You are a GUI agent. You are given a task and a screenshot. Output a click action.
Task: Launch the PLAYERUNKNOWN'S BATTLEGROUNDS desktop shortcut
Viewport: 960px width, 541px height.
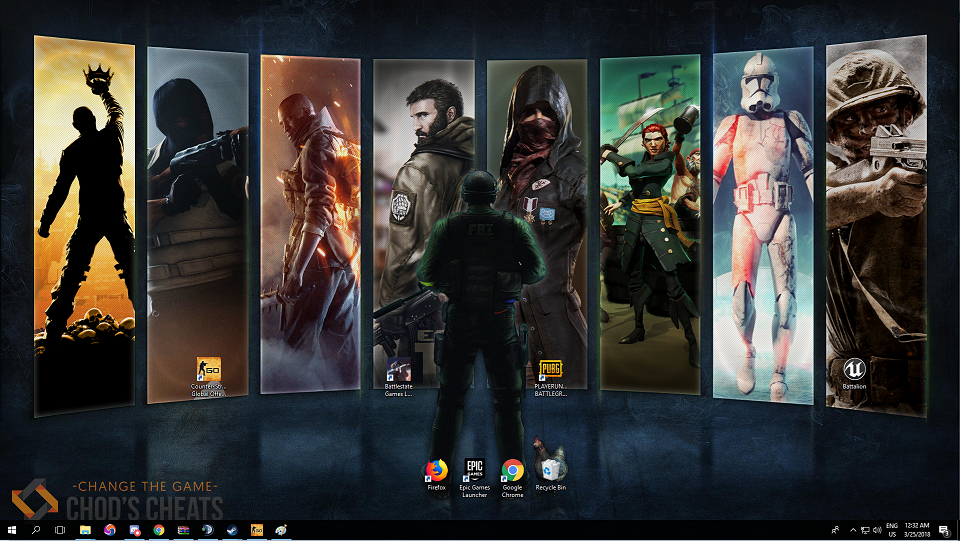click(550, 378)
